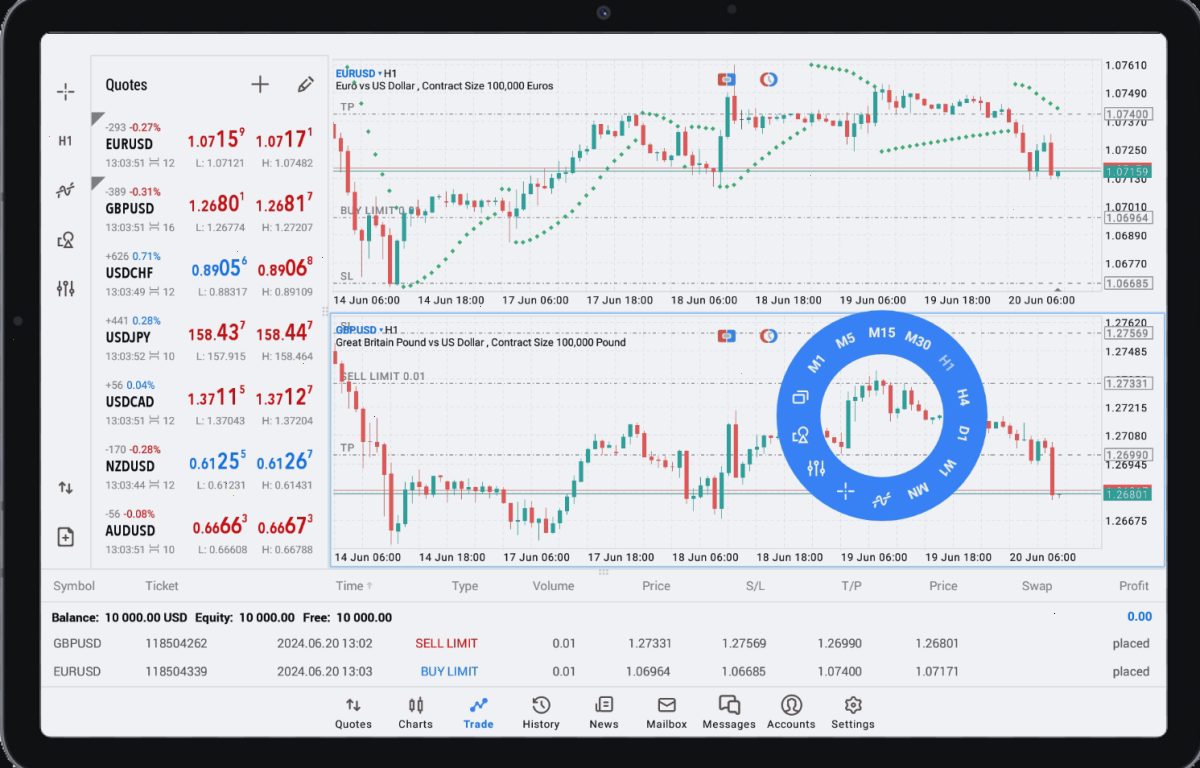Open the Quotes tab icon in the bottom bar

click(353, 705)
